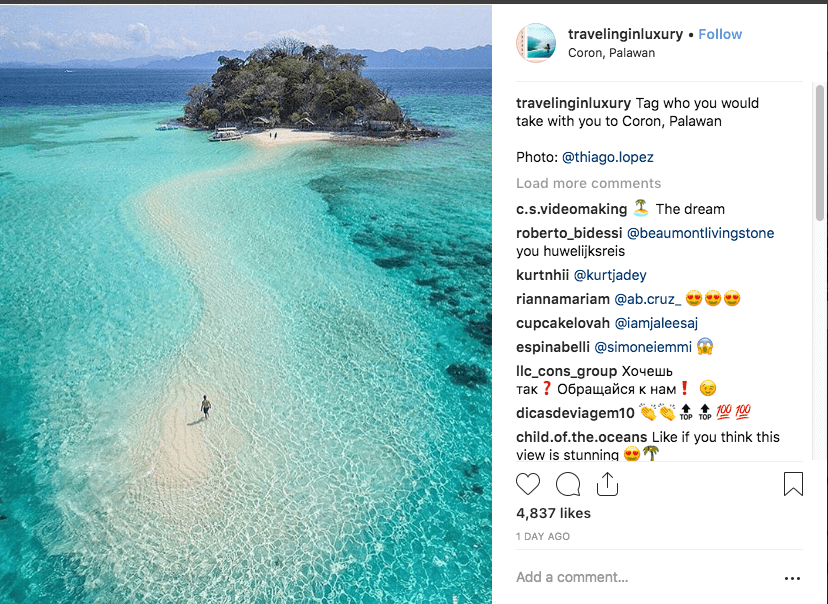Image resolution: width=828 pixels, height=604 pixels.
Task: Click the island beach photo
Action: [x=246, y=304]
